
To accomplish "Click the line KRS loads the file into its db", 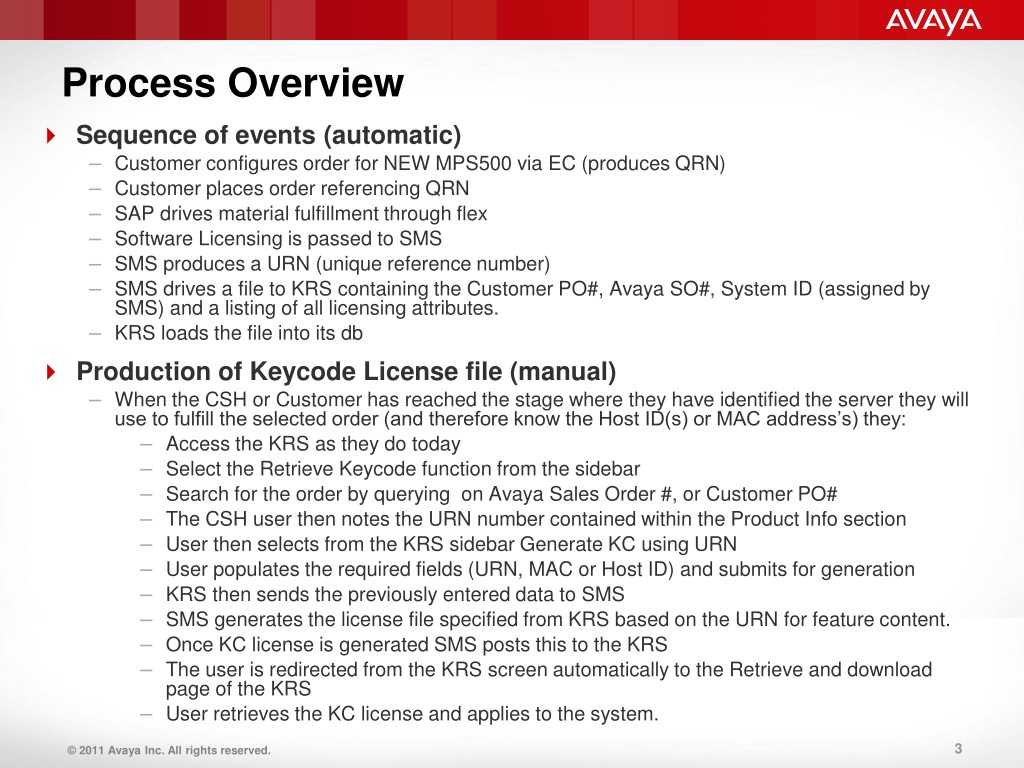I will click(238, 333).
